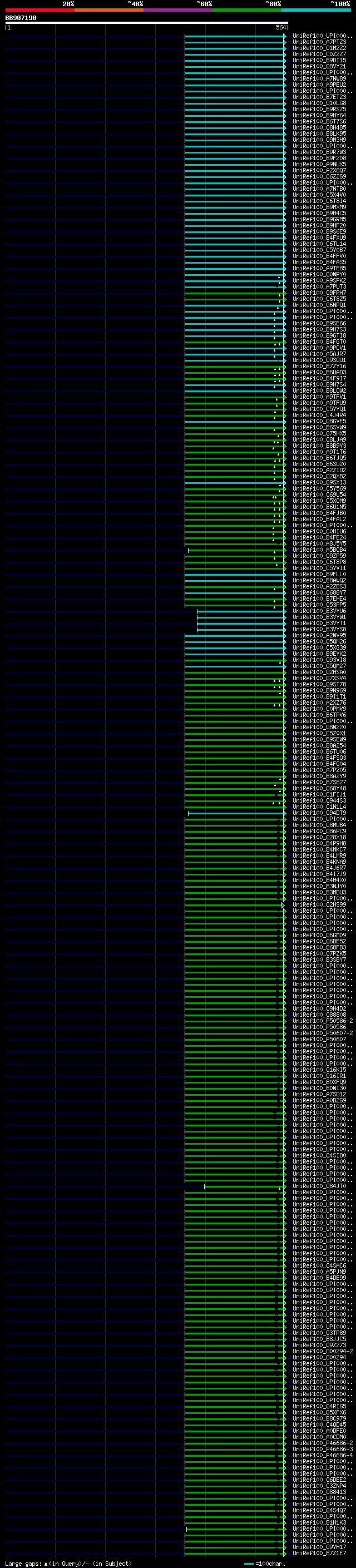The width and height of the screenshot is (356, 1568).
Task: Select the UniRef100_A9PCV1 label
Action: [319, 348]
